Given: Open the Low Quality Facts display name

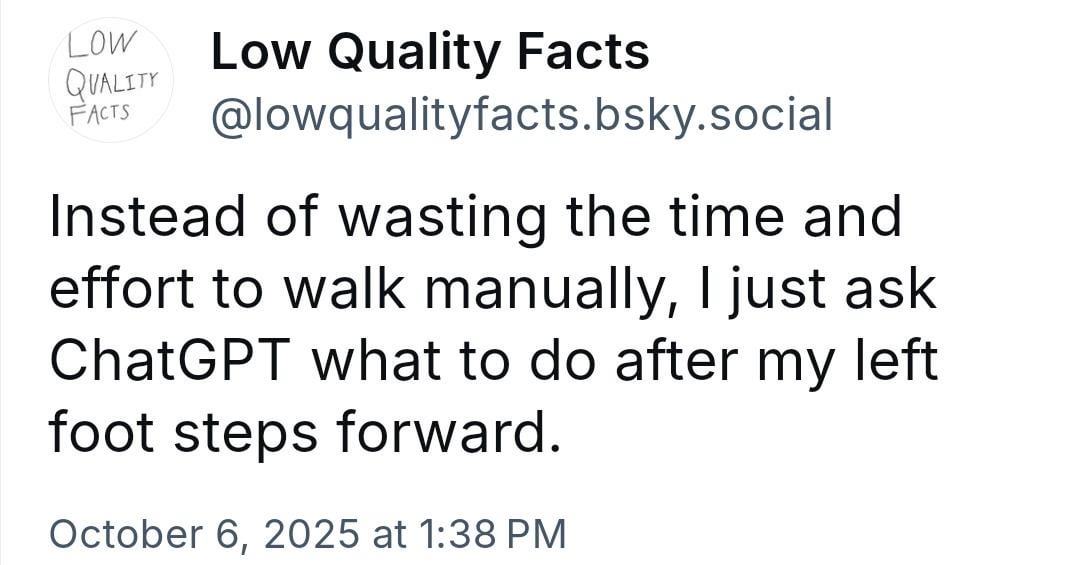Looking at the screenshot, I should click(x=430, y=52).
